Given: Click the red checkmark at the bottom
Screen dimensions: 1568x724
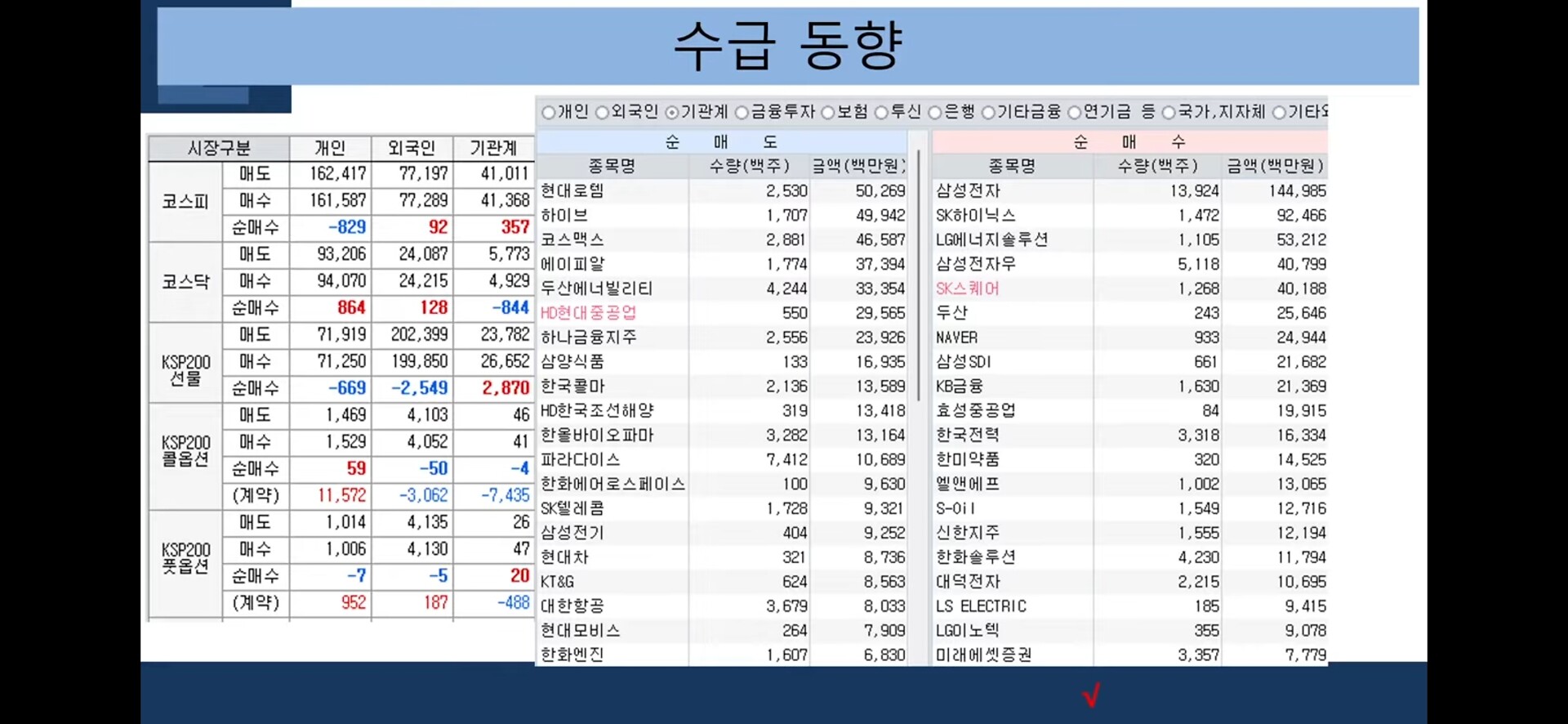Looking at the screenshot, I should [x=1091, y=695].
